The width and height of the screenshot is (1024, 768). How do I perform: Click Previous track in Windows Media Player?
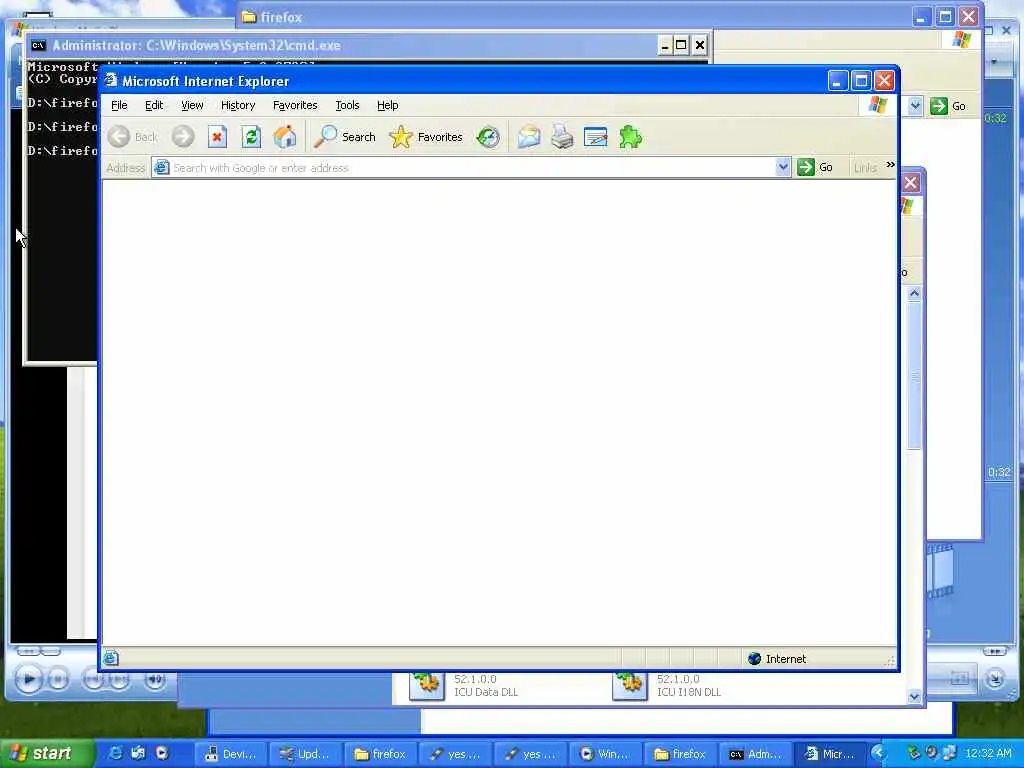tap(93, 680)
